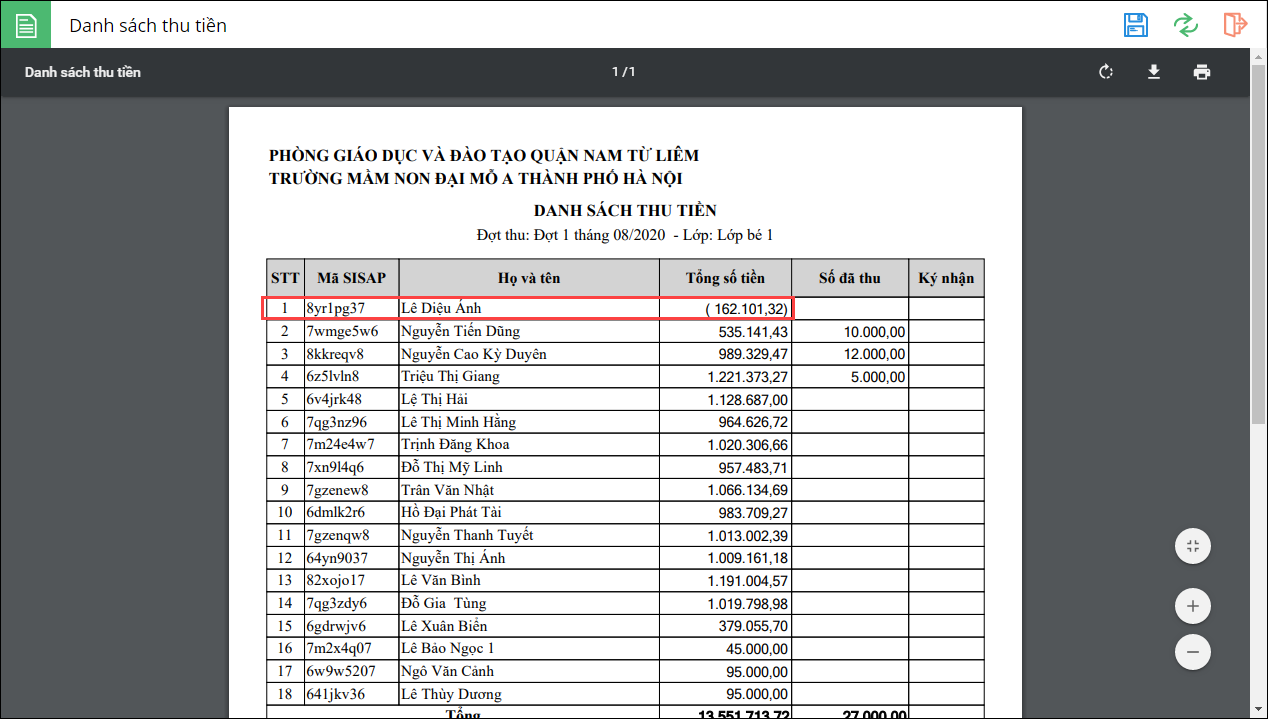Rotate the PDF page clockwise
Viewport: 1268px width, 719px height.
1106,72
